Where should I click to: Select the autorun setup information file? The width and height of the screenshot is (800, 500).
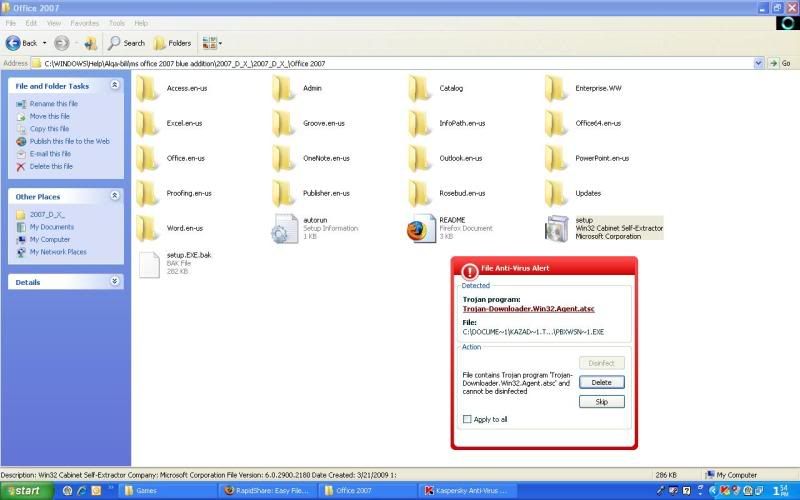pos(315,228)
